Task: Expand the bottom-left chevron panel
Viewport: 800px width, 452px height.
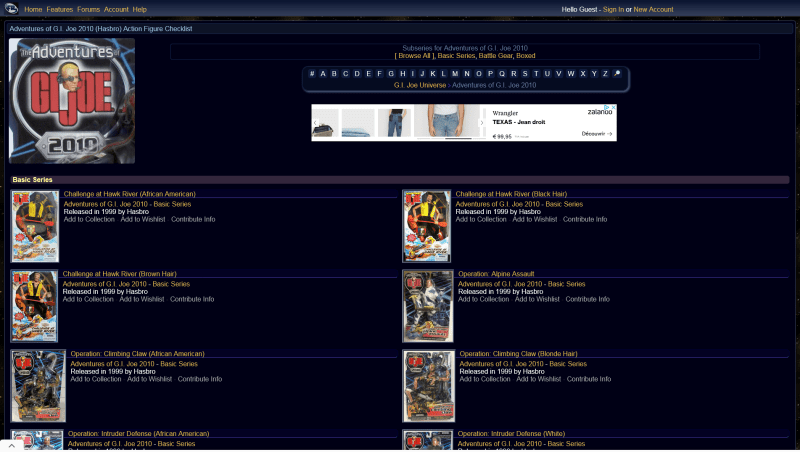Action: pos(11,445)
